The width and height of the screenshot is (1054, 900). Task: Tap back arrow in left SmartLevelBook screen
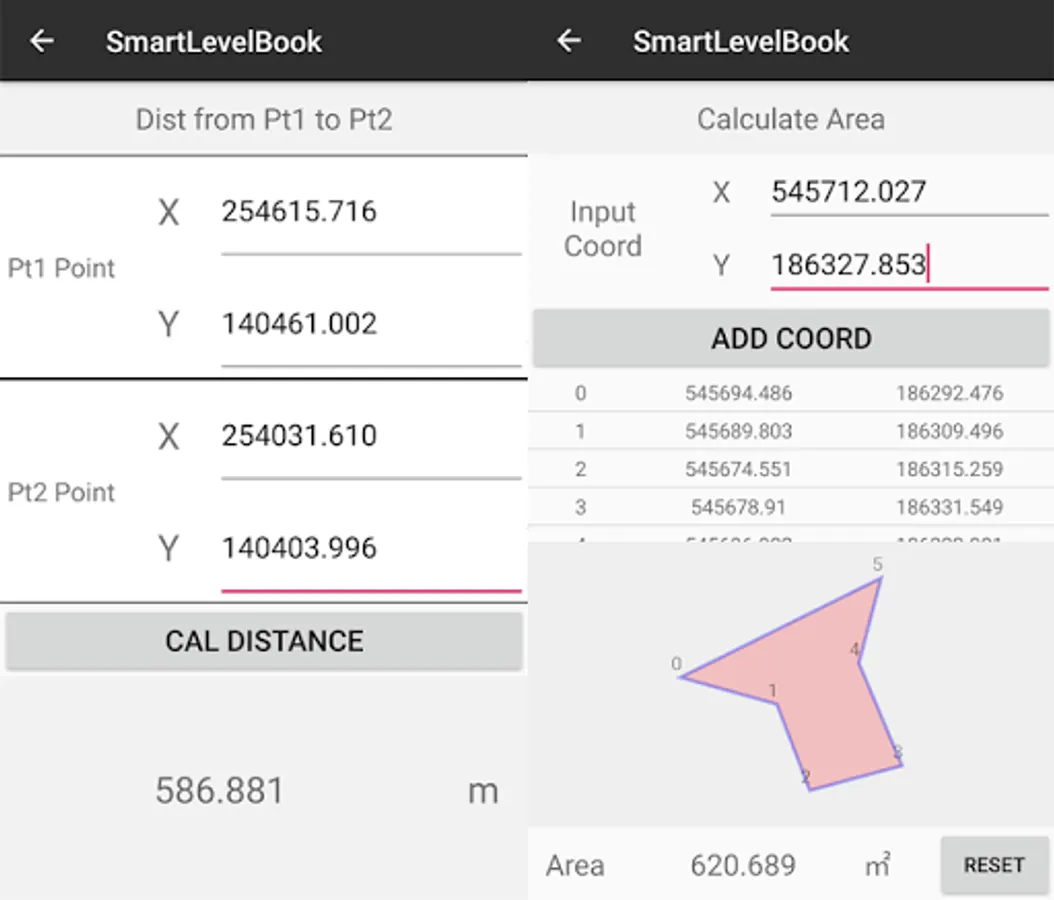click(42, 41)
